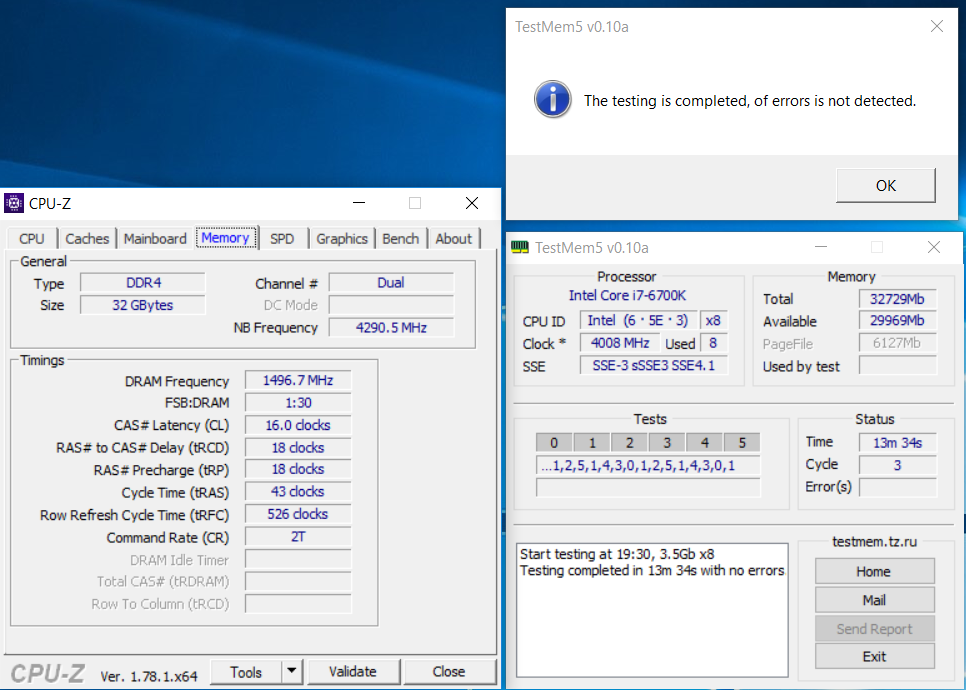Click the TestMem5 memory chip title icon
This screenshot has height=690, width=966.
(x=520, y=248)
